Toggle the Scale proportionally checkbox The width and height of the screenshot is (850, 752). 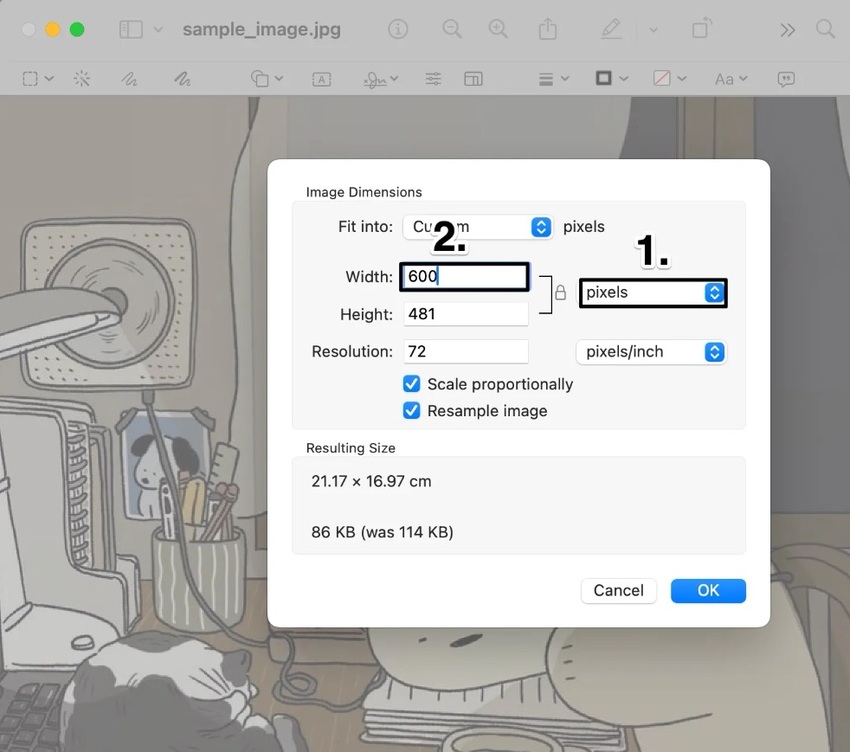coord(411,384)
